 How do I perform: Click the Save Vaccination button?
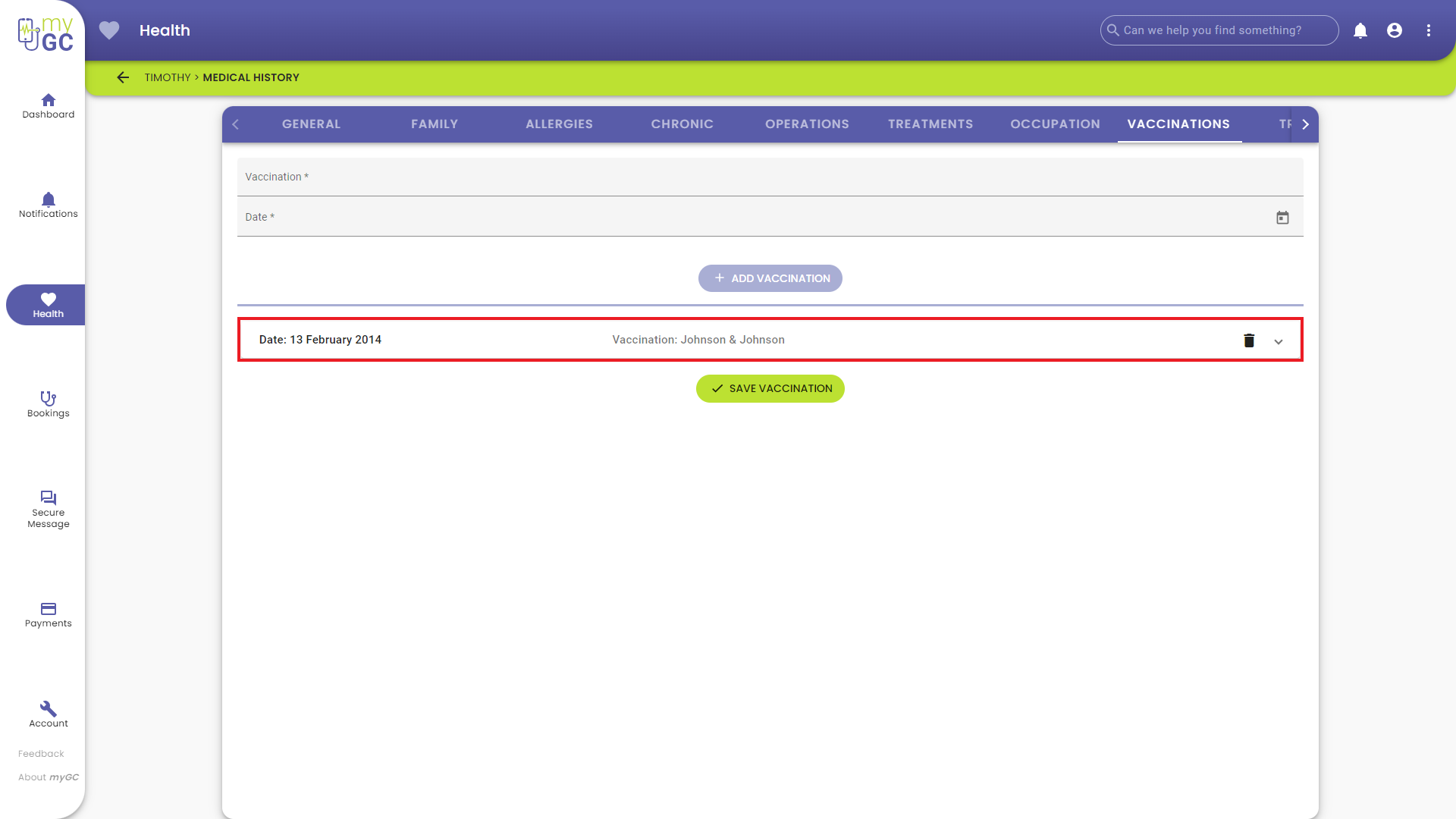pos(770,388)
